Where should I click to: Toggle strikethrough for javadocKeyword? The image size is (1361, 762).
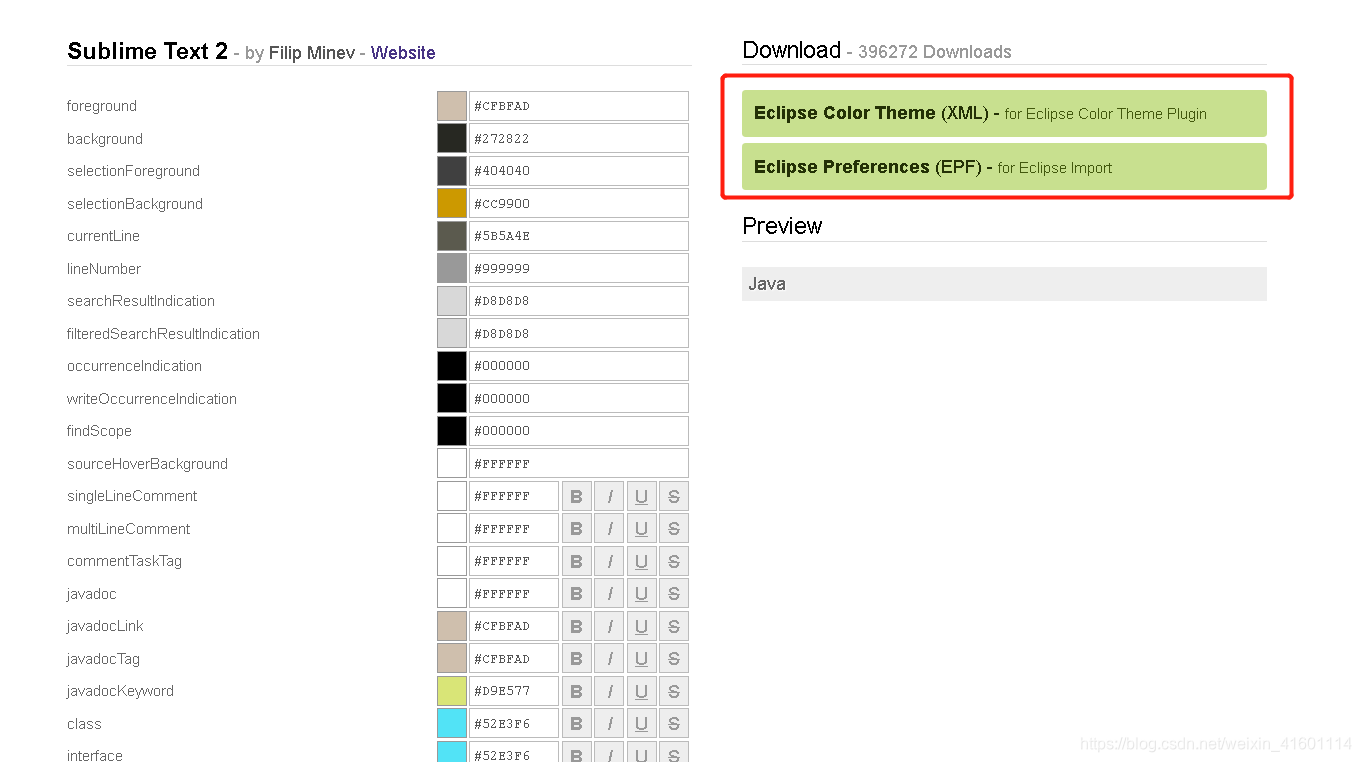(x=674, y=691)
